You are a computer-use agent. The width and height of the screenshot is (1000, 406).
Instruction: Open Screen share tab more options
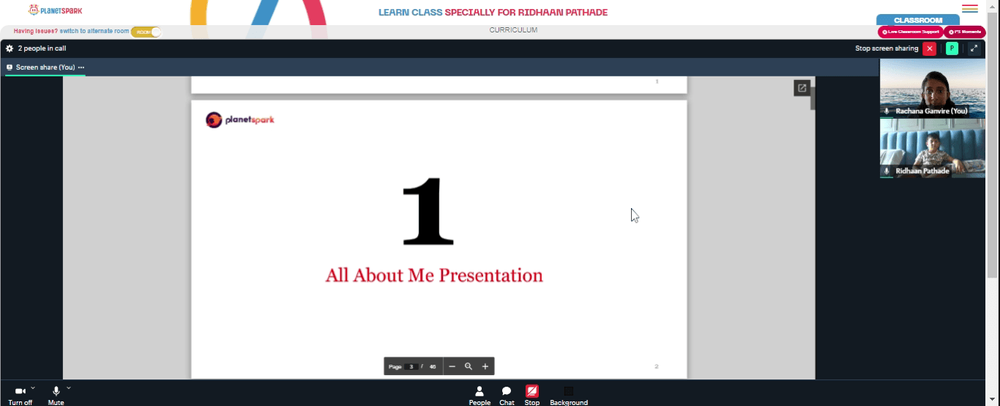(81, 68)
